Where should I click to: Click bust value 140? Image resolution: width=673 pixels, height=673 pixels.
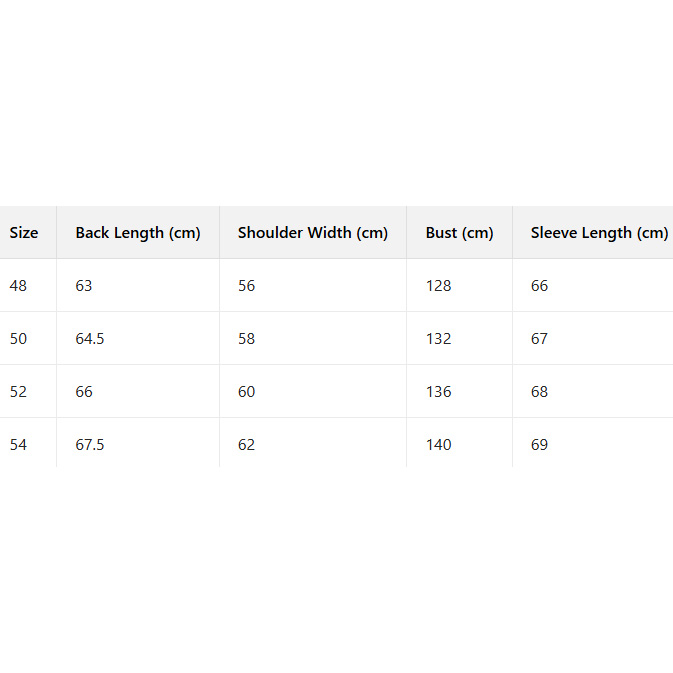(x=438, y=445)
